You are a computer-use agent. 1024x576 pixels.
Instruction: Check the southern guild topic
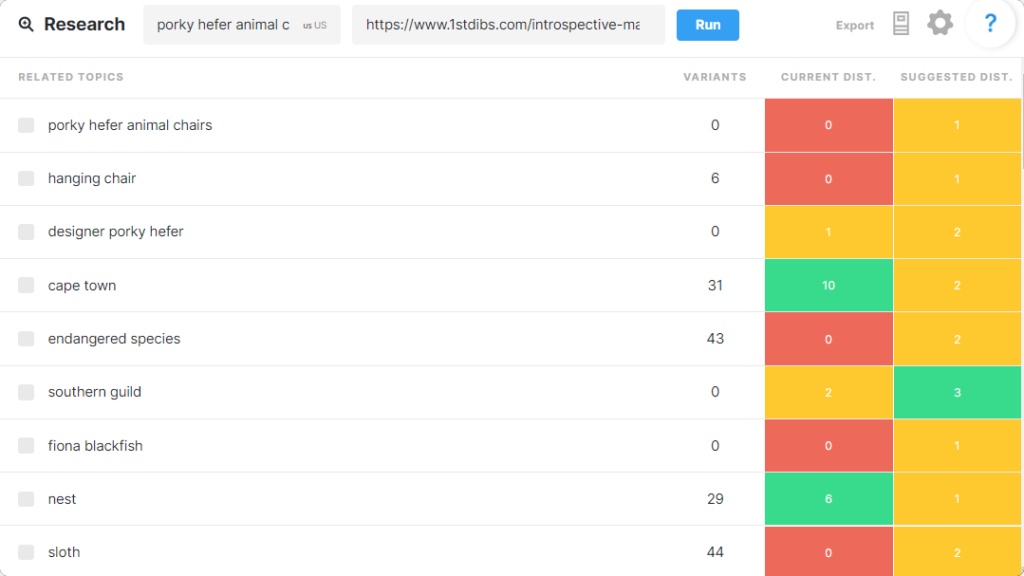click(25, 392)
